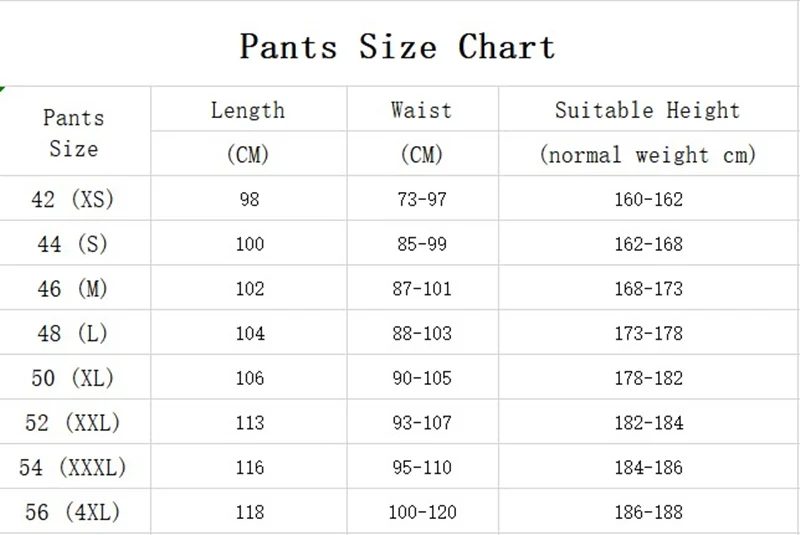This screenshot has height=535, width=800.
Task: Click the Pants Size Chart title
Action: click(397, 46)
